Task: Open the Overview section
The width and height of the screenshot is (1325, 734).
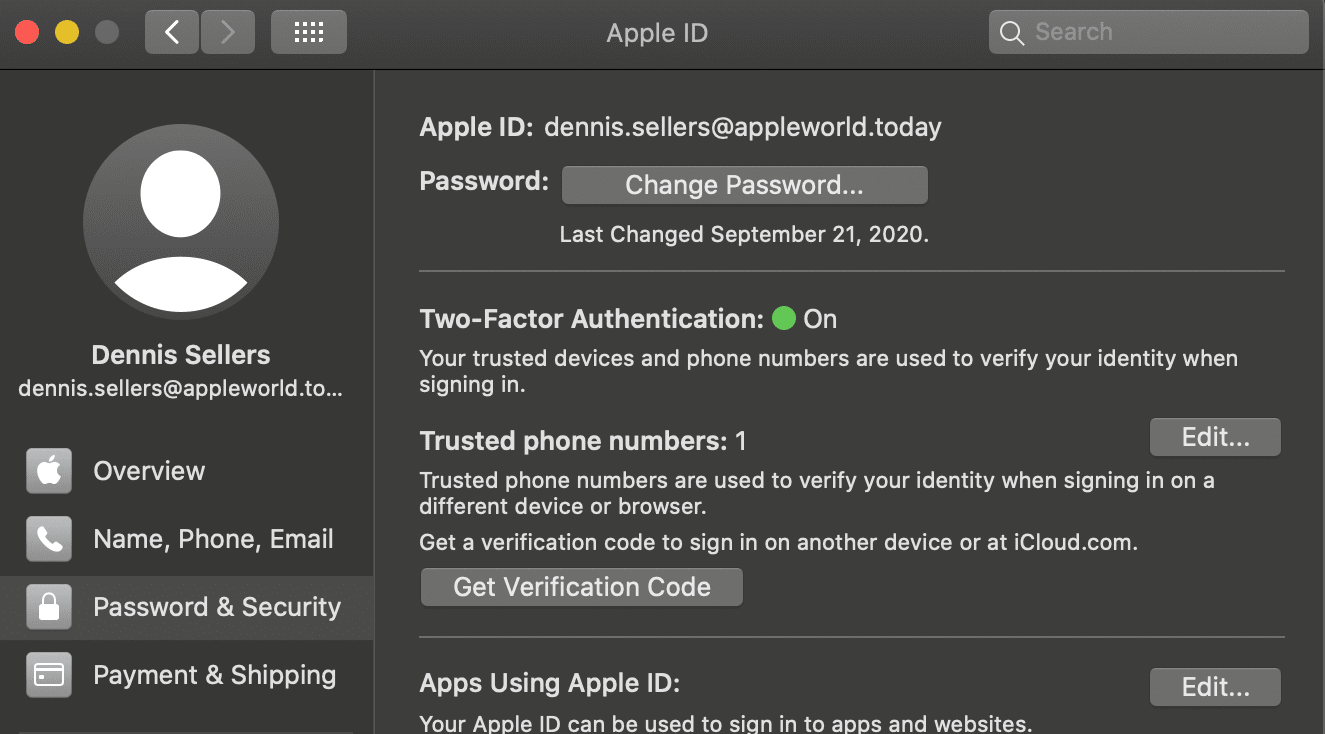Action: (x=149, y=471)
